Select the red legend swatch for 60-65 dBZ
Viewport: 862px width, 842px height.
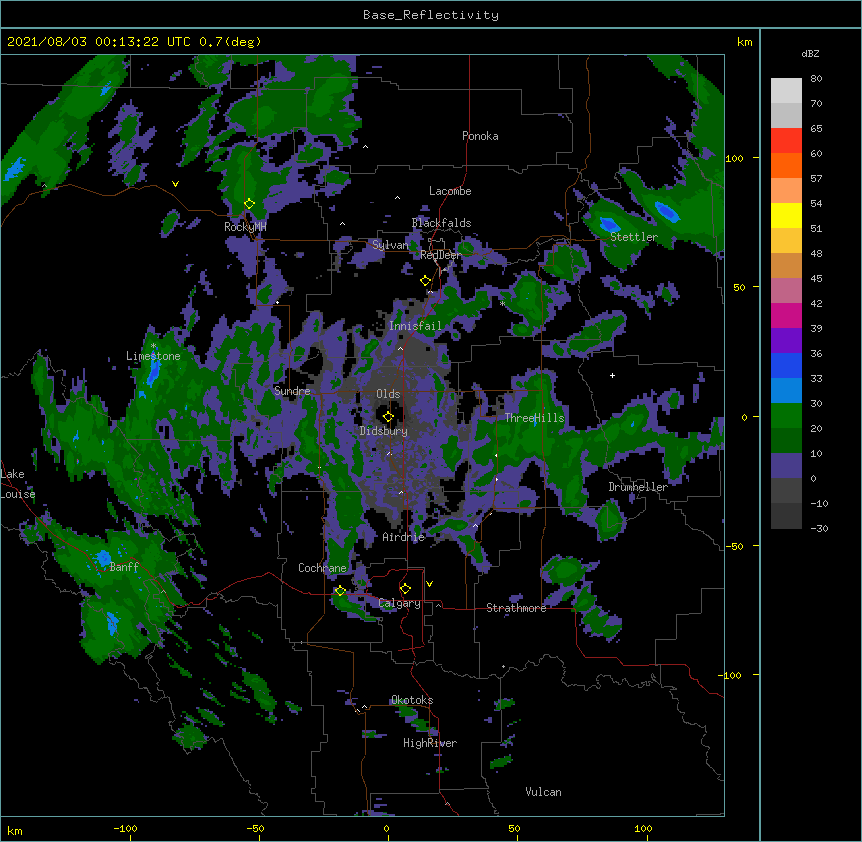(786, 141)
